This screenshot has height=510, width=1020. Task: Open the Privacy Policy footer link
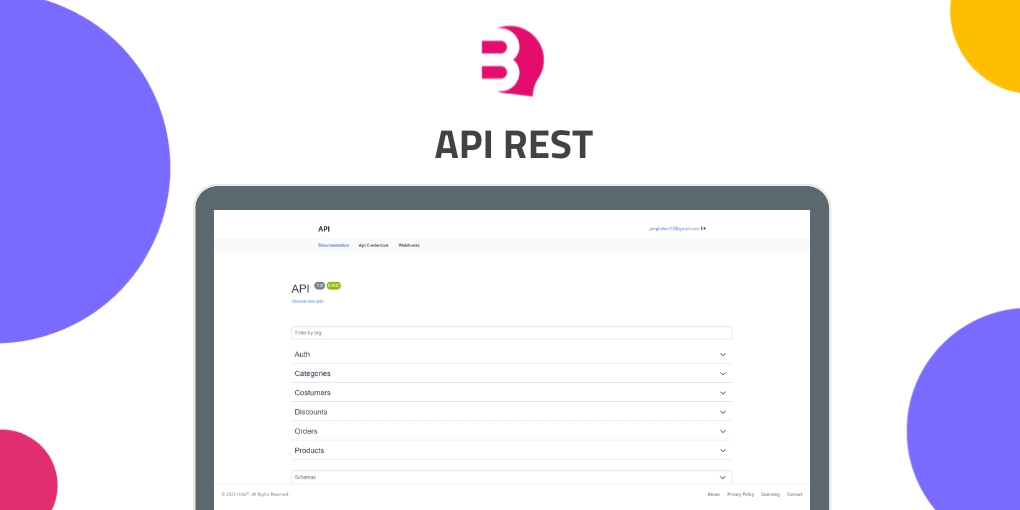(x=741, y=494)
